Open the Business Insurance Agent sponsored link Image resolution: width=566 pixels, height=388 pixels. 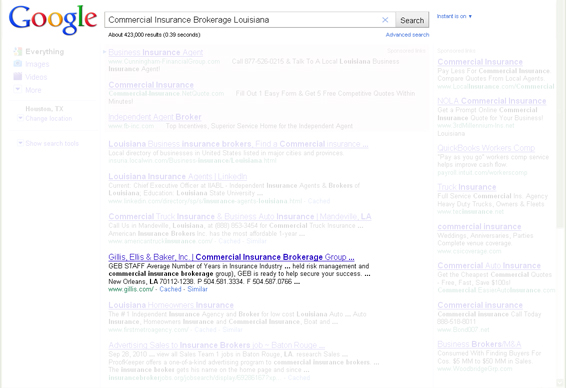point(156,52)
